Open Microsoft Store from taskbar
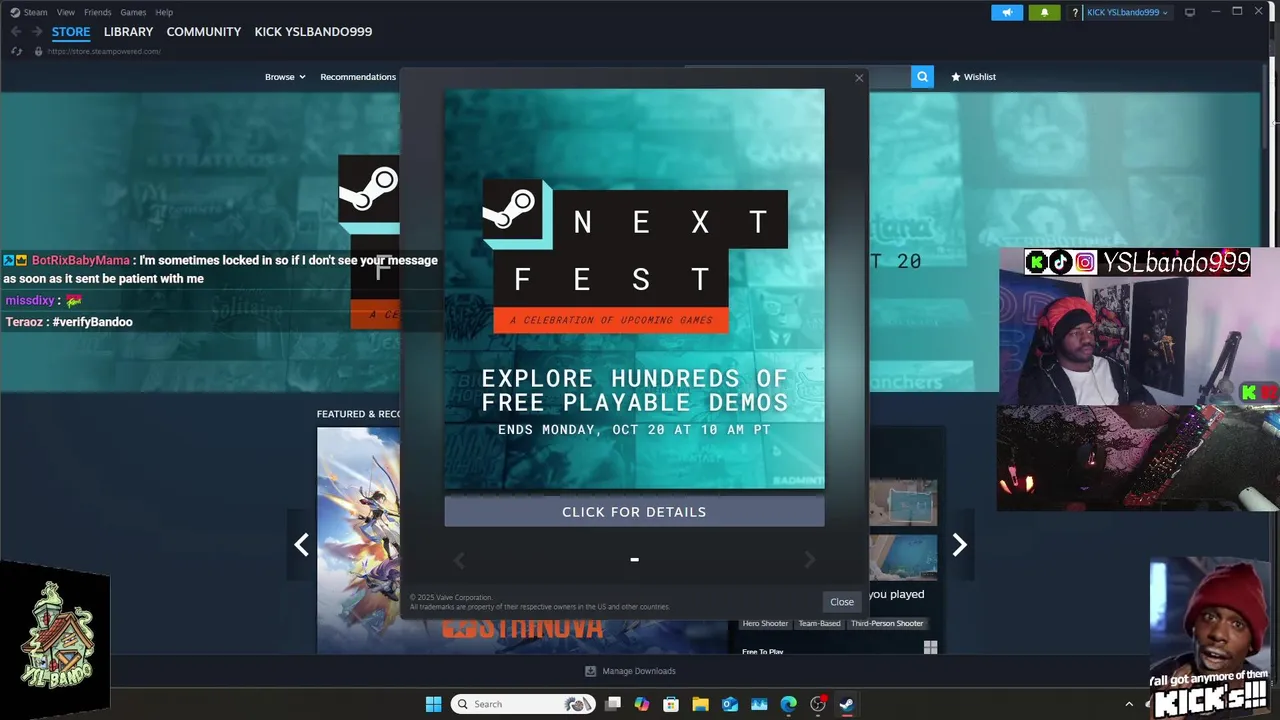1280x720 pixels. pos(671,704)
